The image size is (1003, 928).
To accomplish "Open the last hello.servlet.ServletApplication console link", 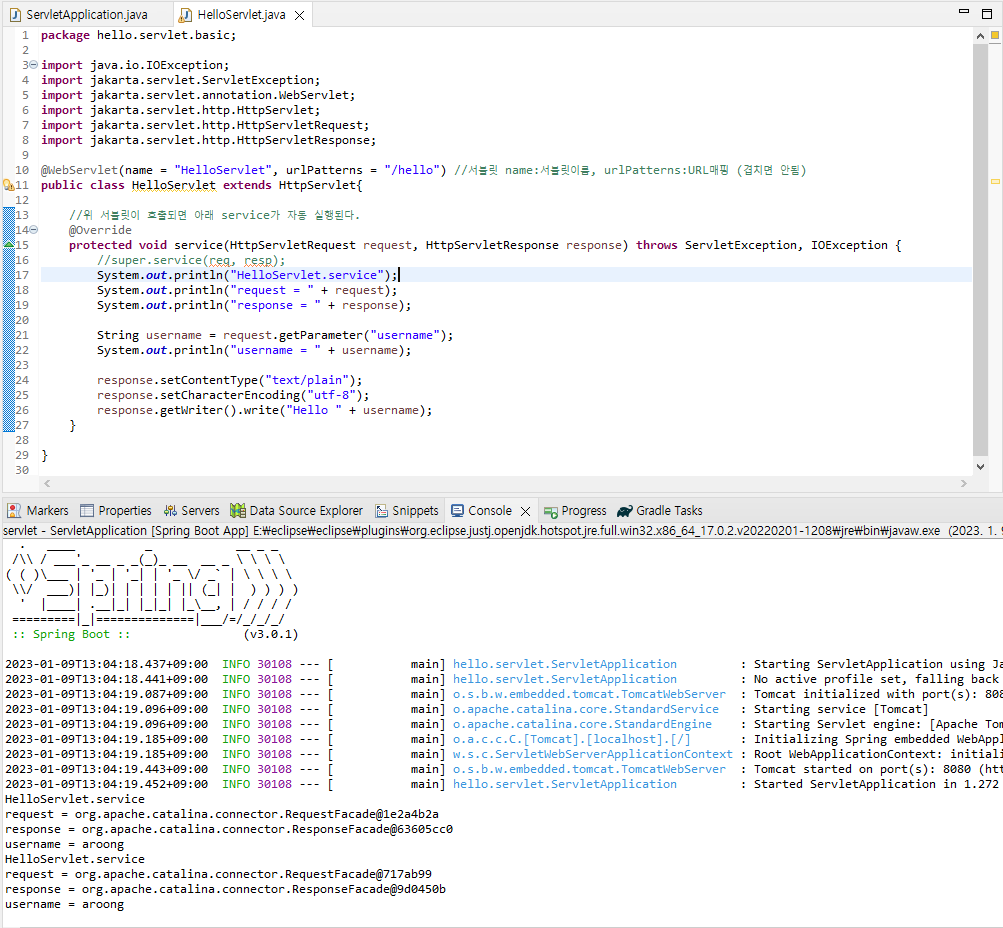I will [x=565, y=784].
